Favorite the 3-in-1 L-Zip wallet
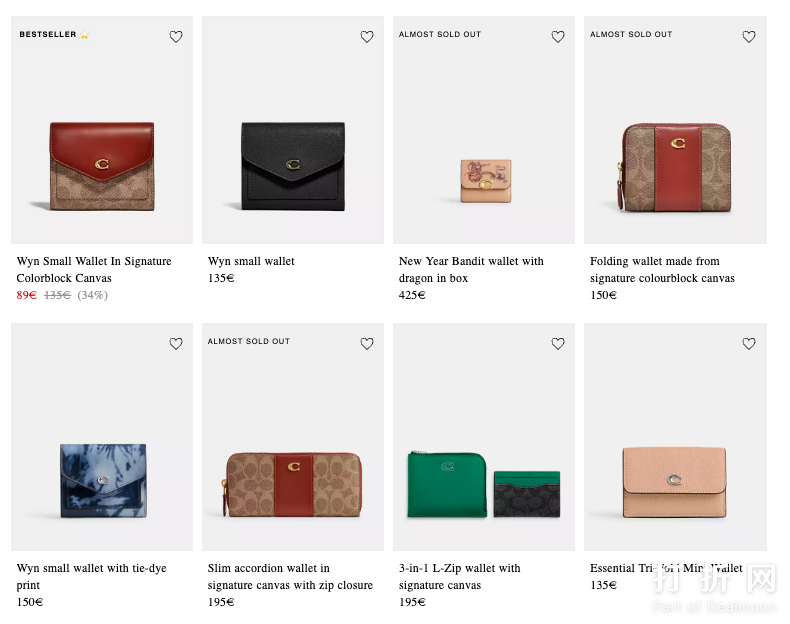This screenshot has height=624, width=790. 558,344
